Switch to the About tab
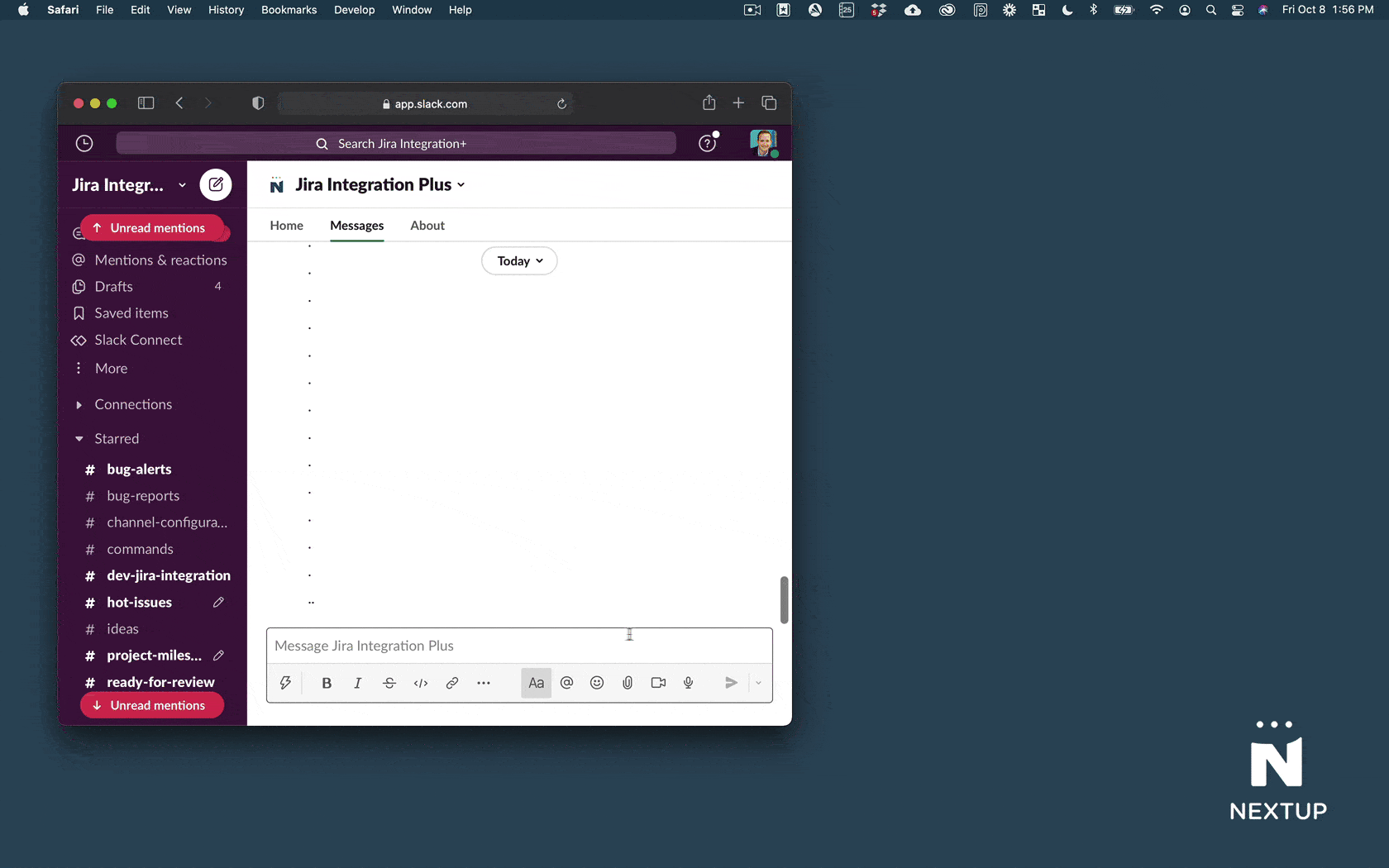1389x868 pixels. pyautogui.click(x=427, y=226)
